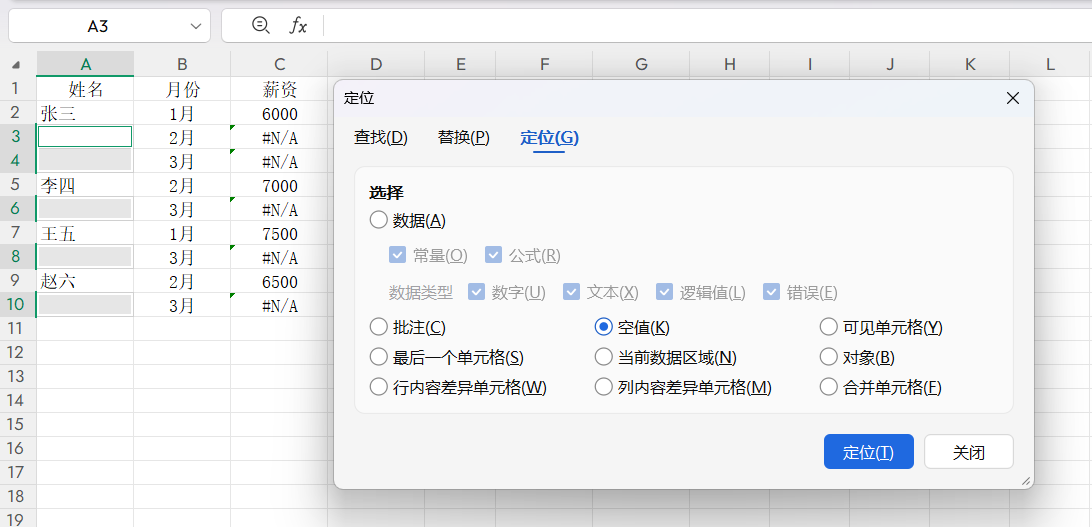Image resolution: width=1092 pixels, height=527 pixels.
Task: Select the 对象(B) radio button
Action: (828, 357)
